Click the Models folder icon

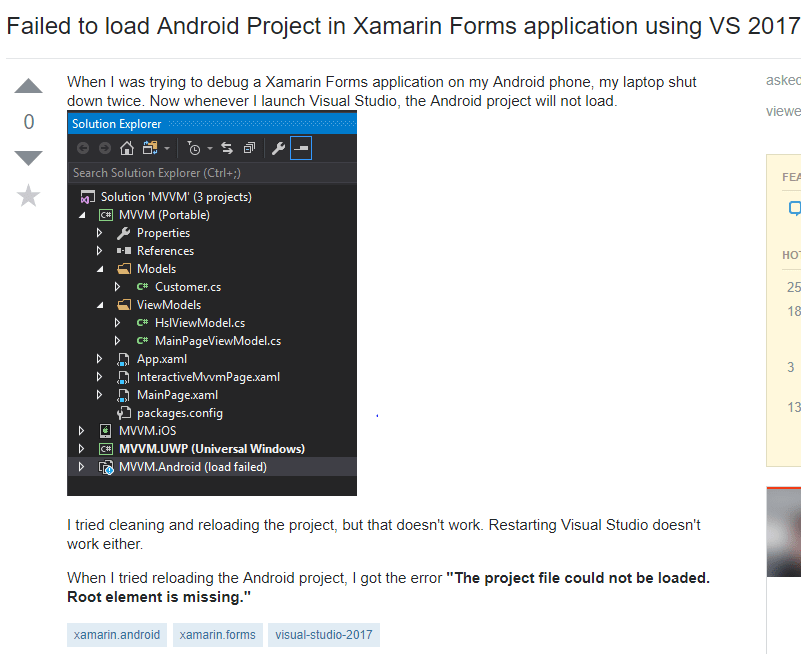(124, 269)
